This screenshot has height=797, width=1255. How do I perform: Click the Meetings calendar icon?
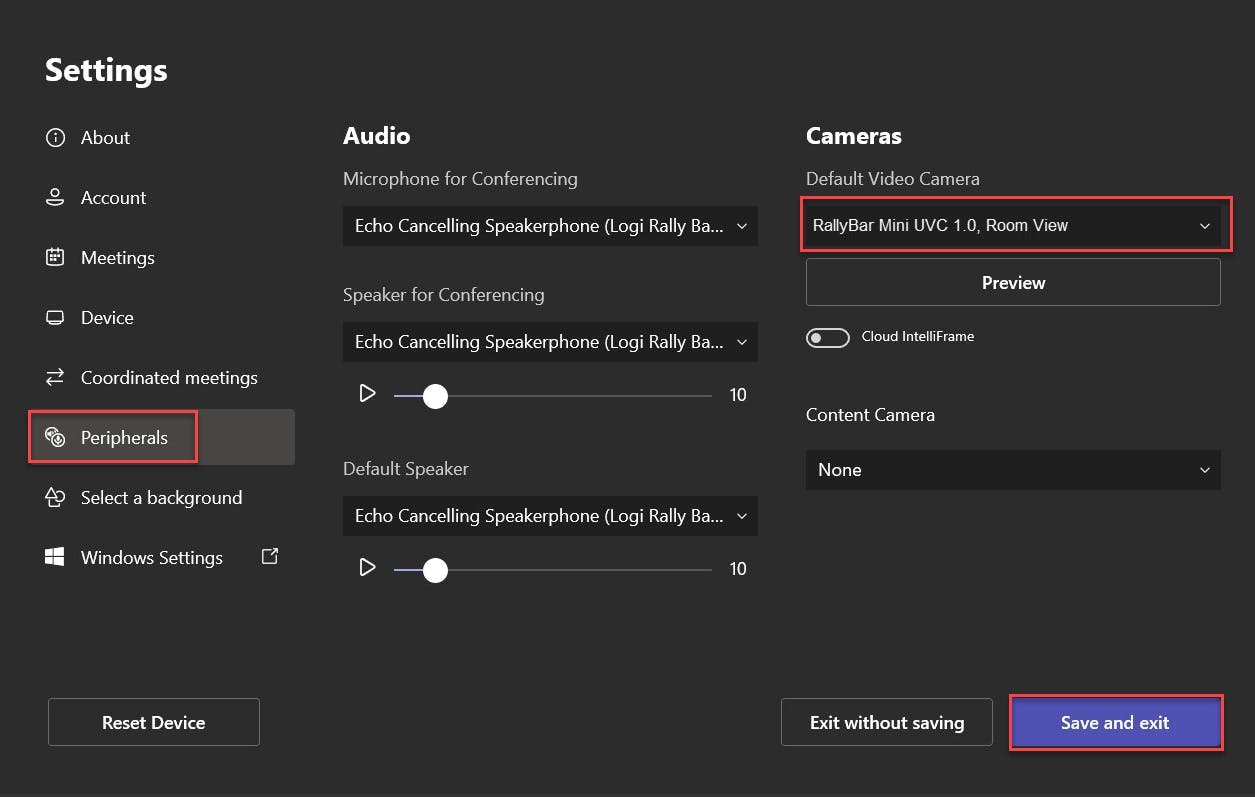pos(55,257)
